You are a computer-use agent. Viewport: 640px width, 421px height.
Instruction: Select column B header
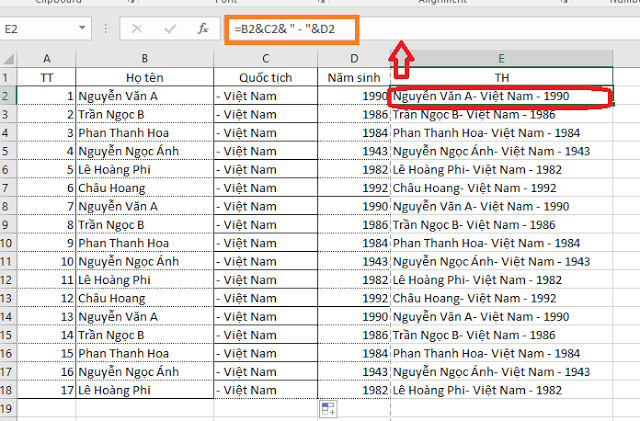pos(144,59)
